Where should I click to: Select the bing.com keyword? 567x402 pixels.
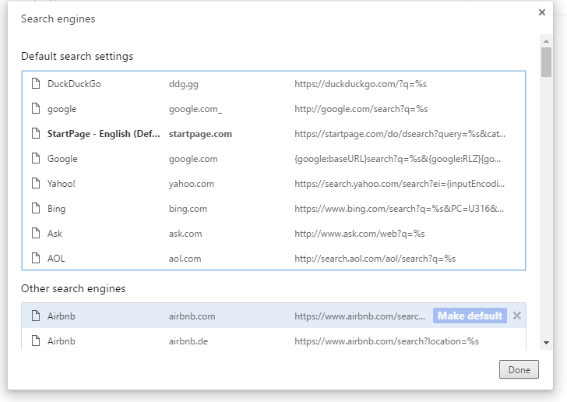pos(188,209)
